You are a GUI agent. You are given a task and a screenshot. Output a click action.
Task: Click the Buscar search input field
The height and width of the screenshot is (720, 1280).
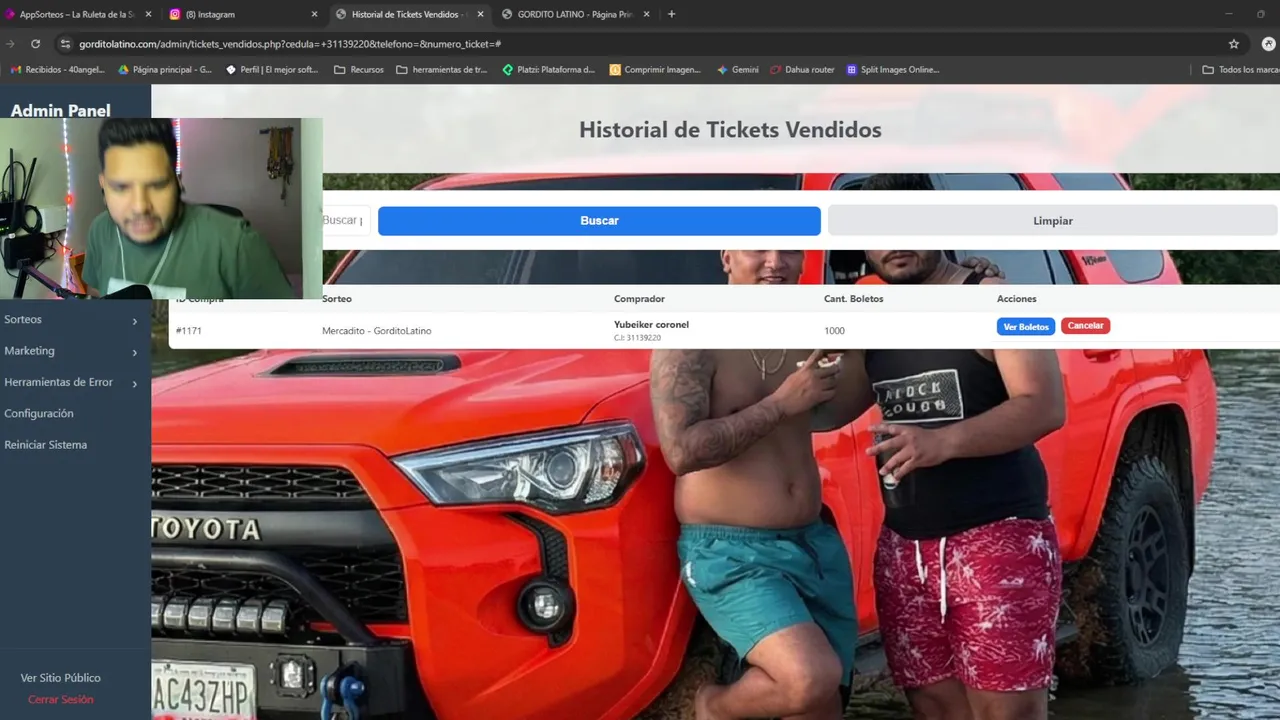click(346, 220)
